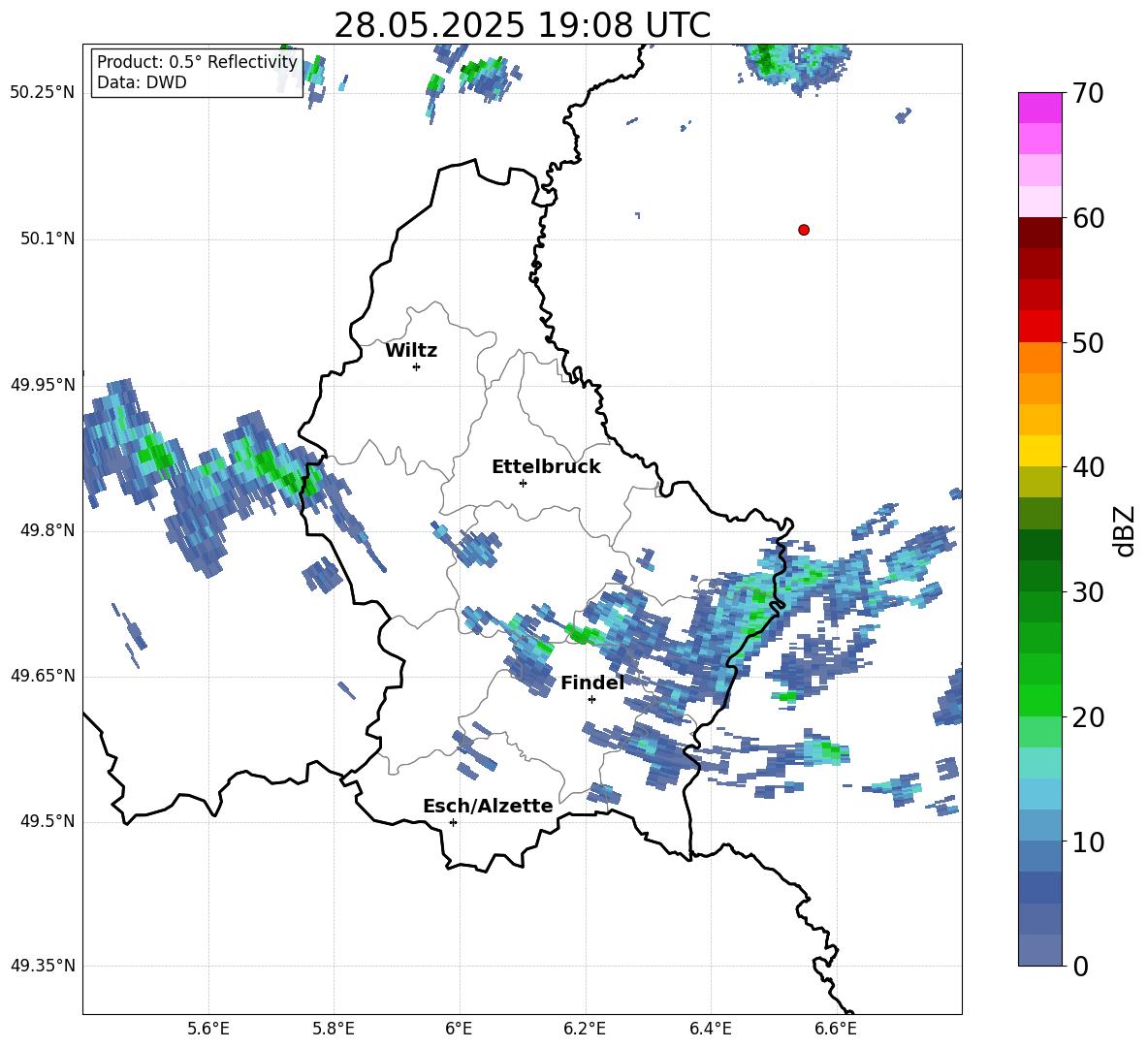Screen dimensions: 1148x1048
Task: Click the Wiltz city label
Action: coord(411,351)
